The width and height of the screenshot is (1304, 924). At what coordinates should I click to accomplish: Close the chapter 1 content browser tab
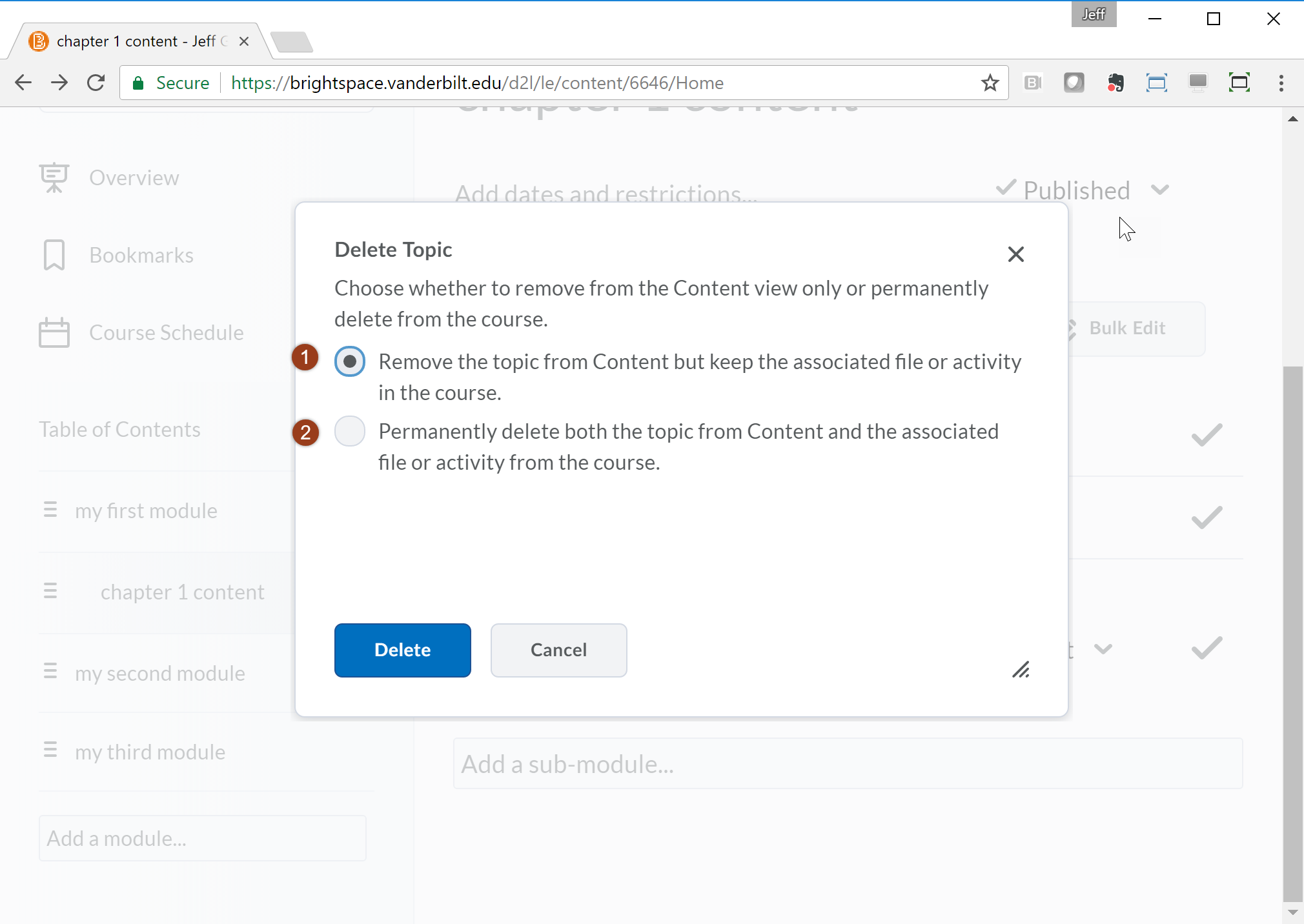click(x=244, y=41)
